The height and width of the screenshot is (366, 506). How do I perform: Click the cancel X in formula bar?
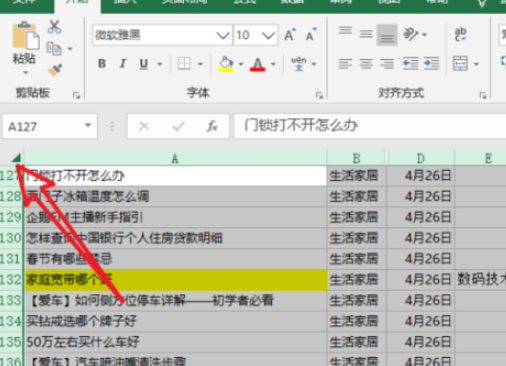[144, 126]
